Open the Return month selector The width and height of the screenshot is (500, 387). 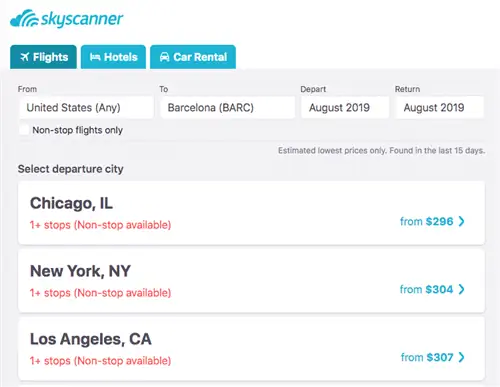click(x=439, y=107)
